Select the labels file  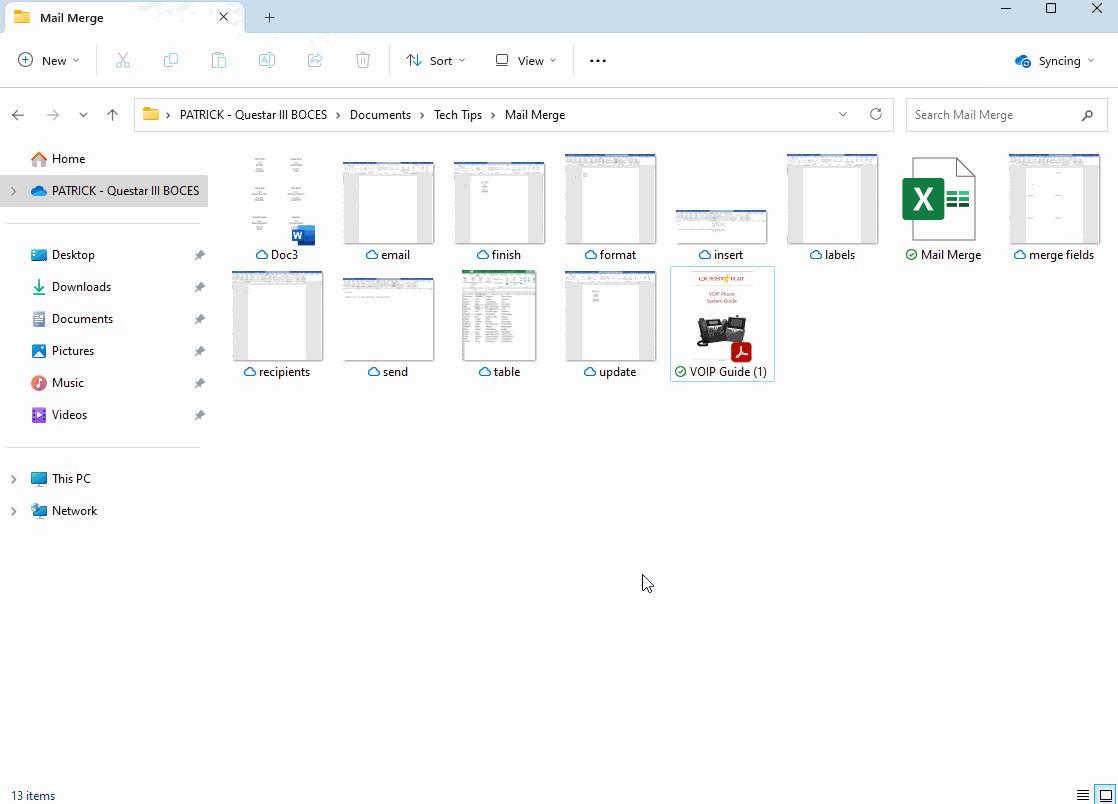pos(832,208)
